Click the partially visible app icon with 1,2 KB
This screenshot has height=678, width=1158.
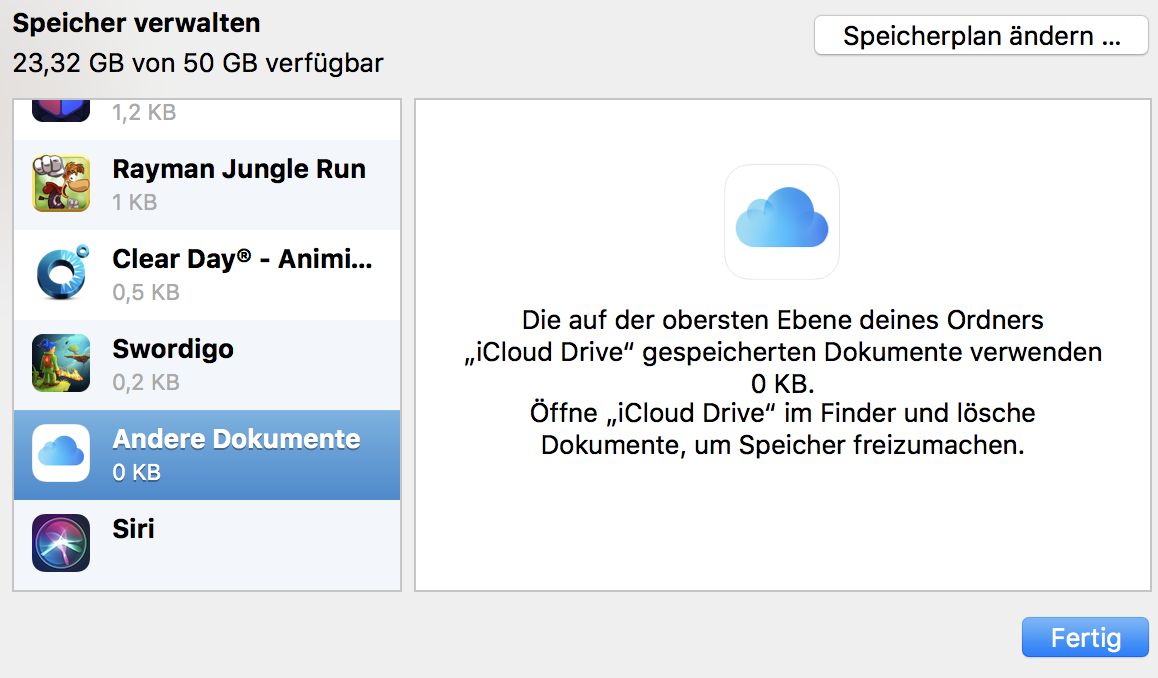[x=61, y=111]
